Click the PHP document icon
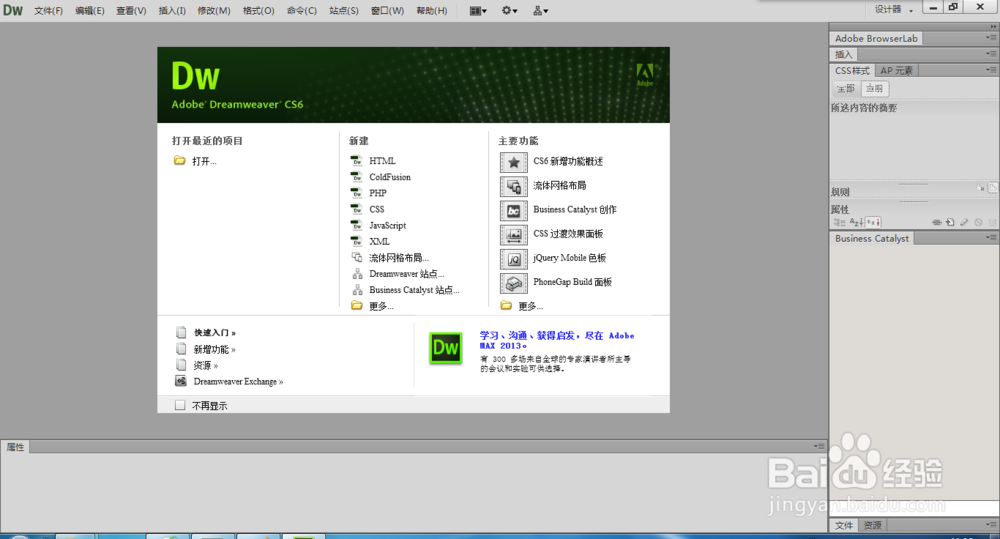 [357, 193]
